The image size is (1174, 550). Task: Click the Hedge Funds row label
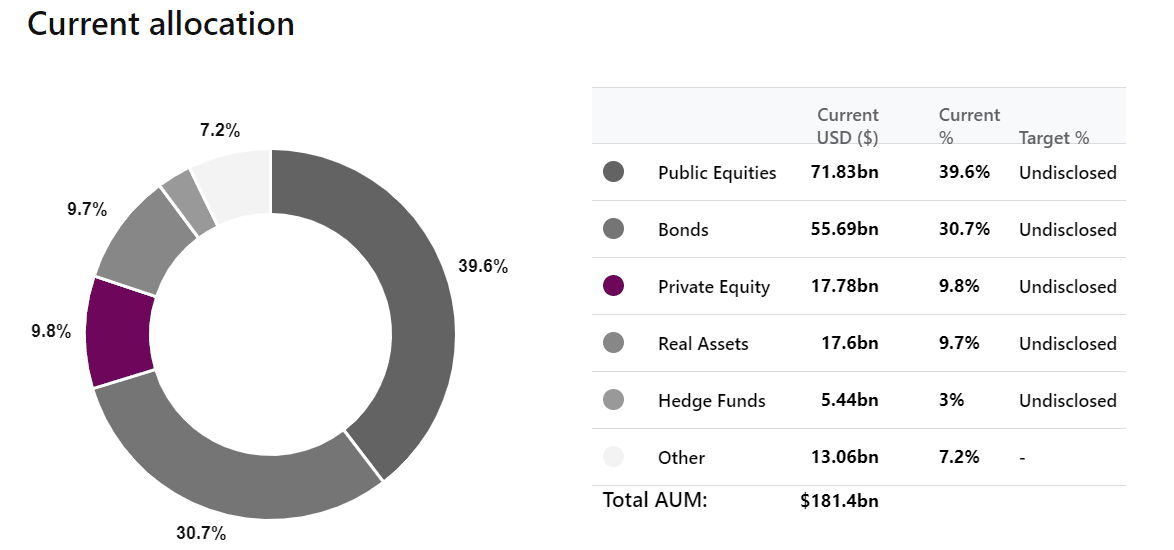tap(712, 401)
